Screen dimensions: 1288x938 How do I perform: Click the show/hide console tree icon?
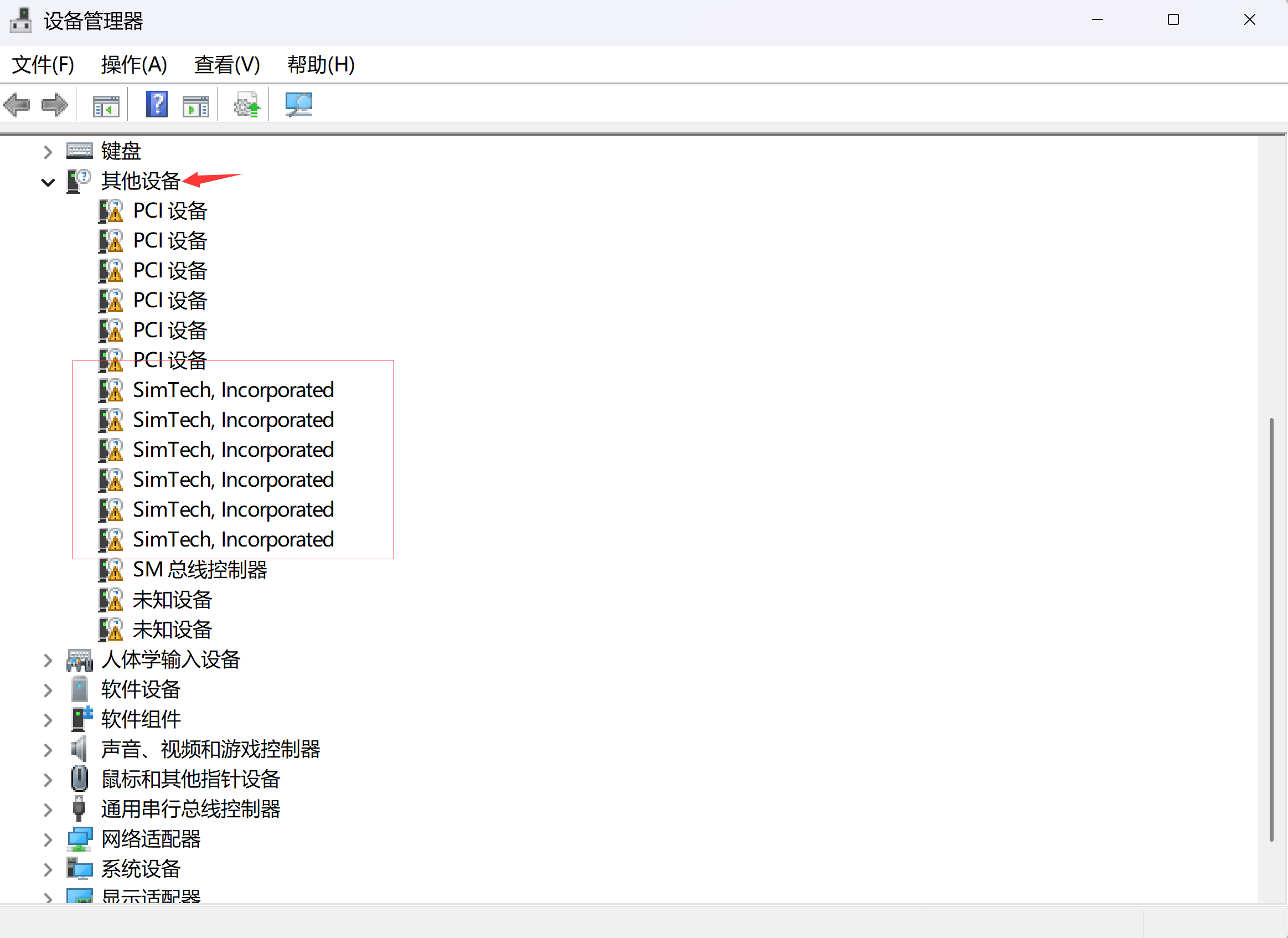pyautogui.click(x=106, y=106)
